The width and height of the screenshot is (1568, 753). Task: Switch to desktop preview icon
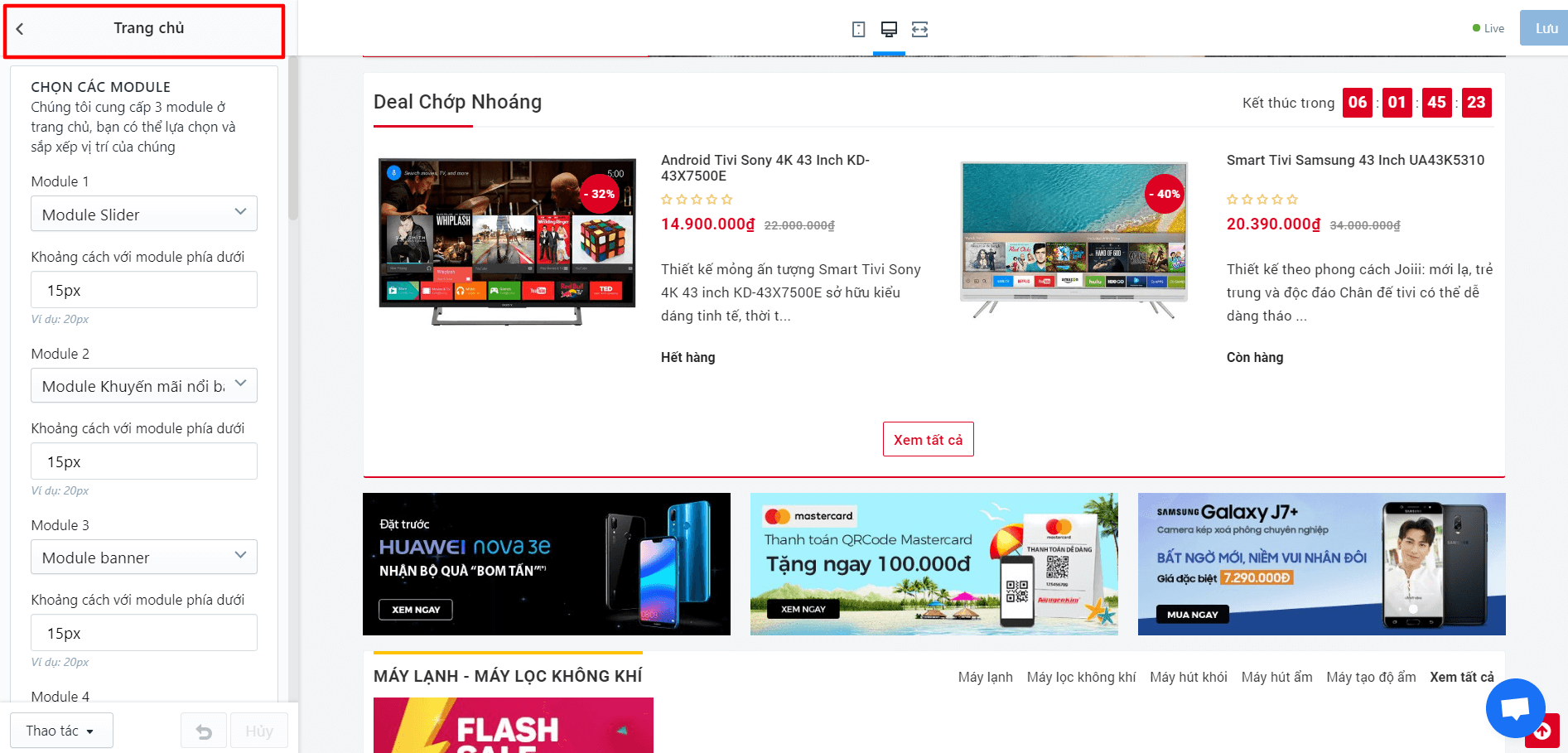[889, 30]
